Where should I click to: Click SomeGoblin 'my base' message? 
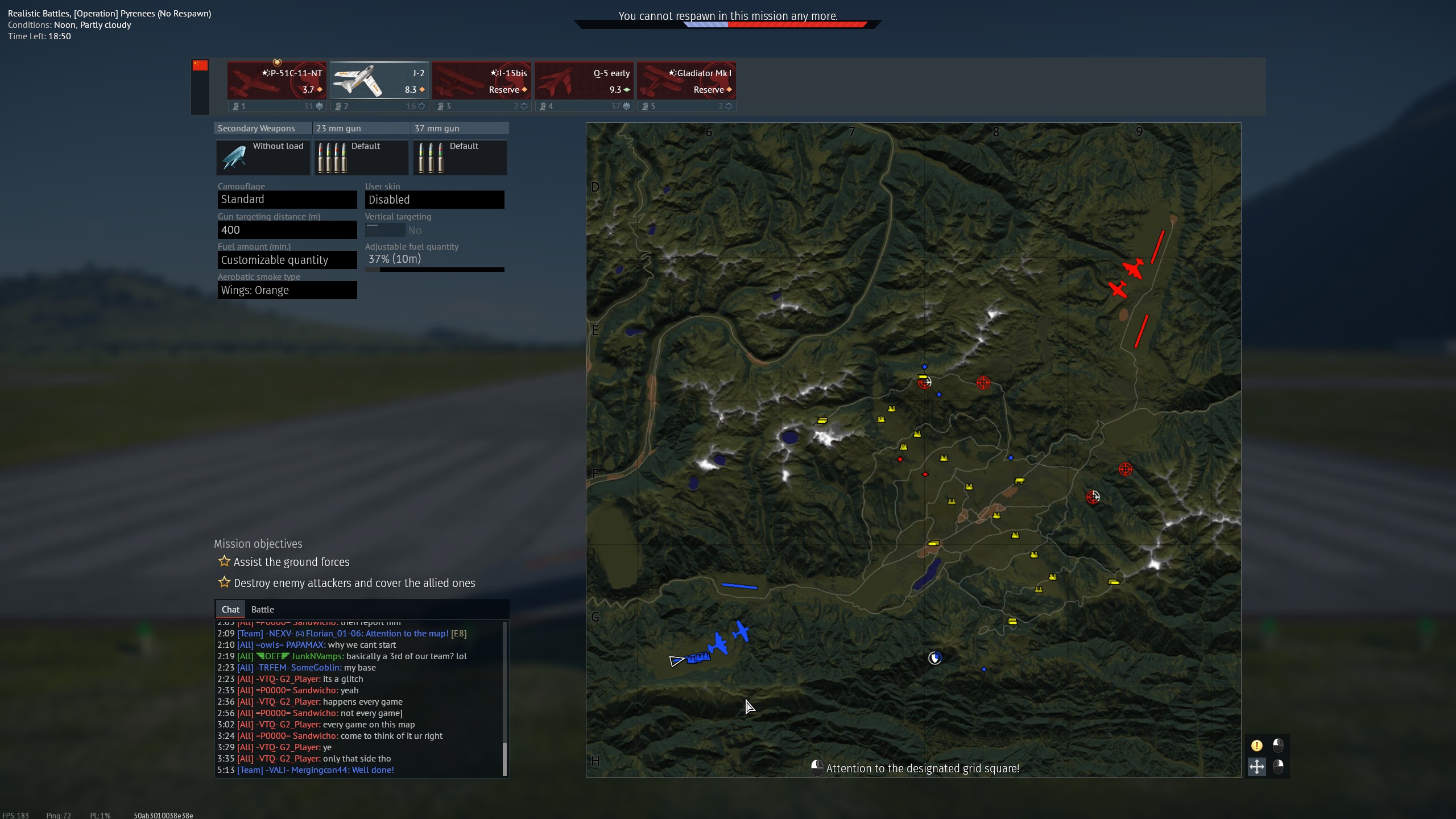click(296, 668)
